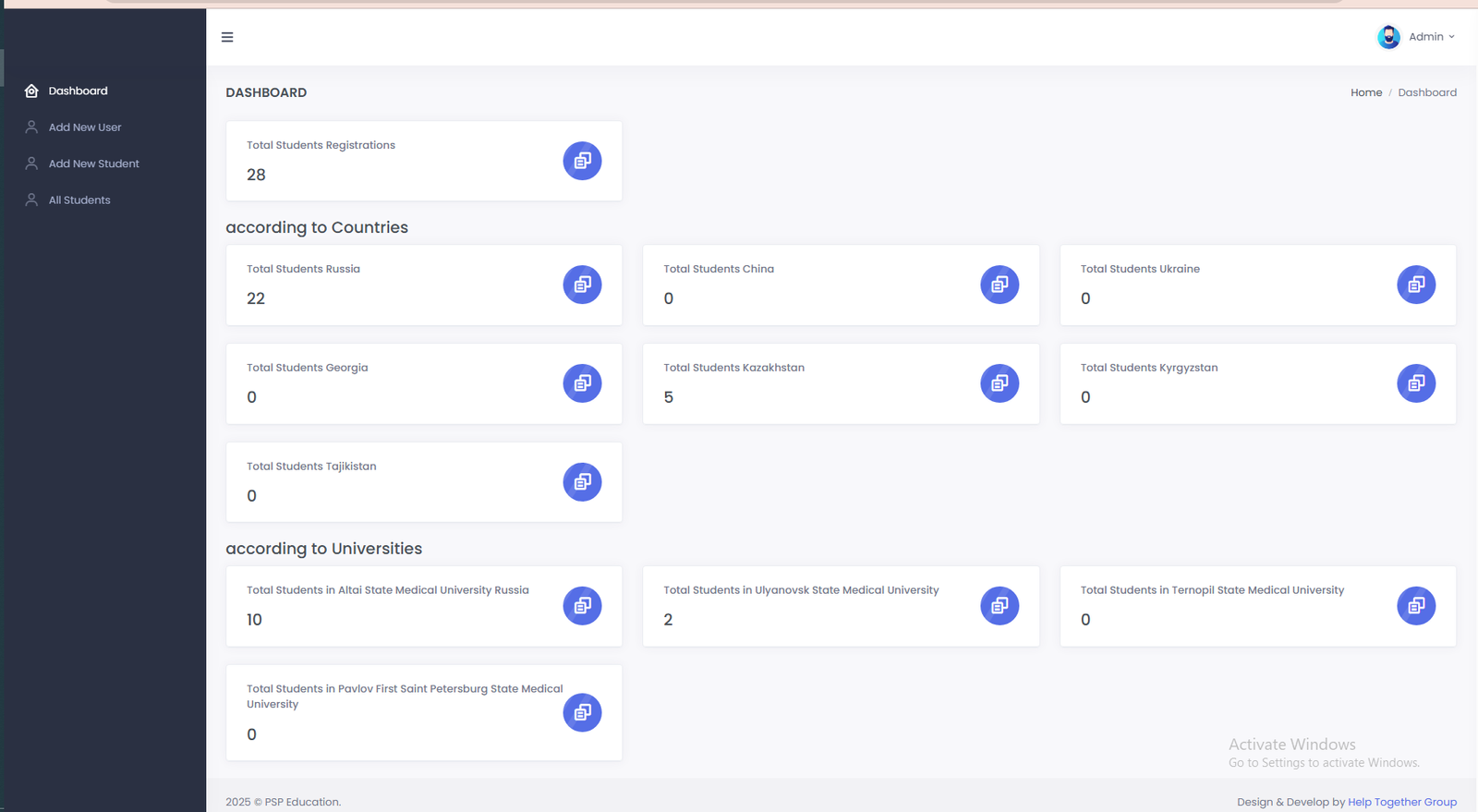Click the Russia count 22
1478x812 pixels.
(256, 298)
